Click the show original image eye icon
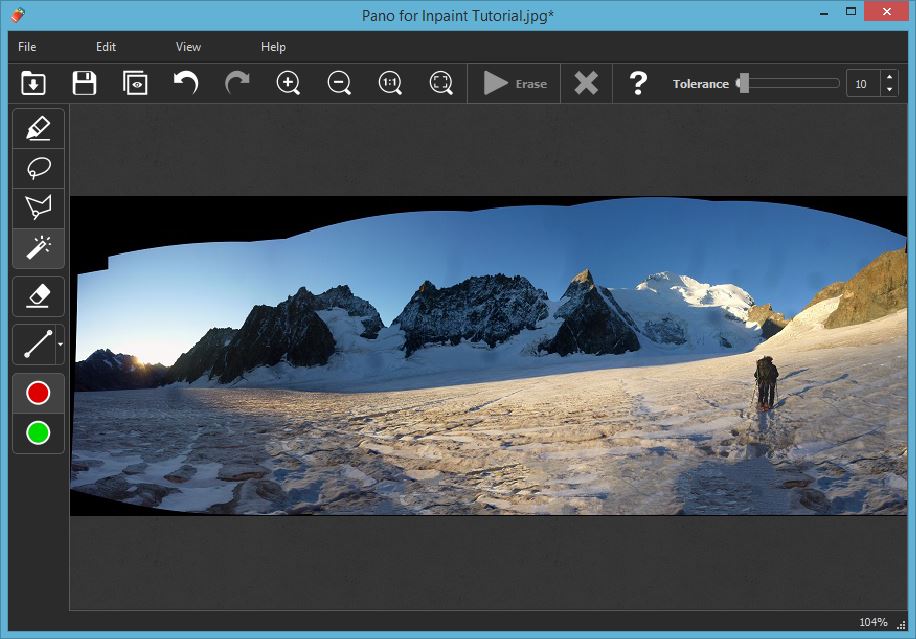 click(135, 84)
